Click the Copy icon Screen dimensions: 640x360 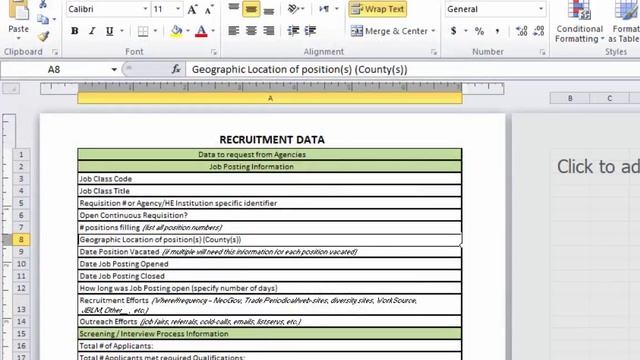coord(43,19)
